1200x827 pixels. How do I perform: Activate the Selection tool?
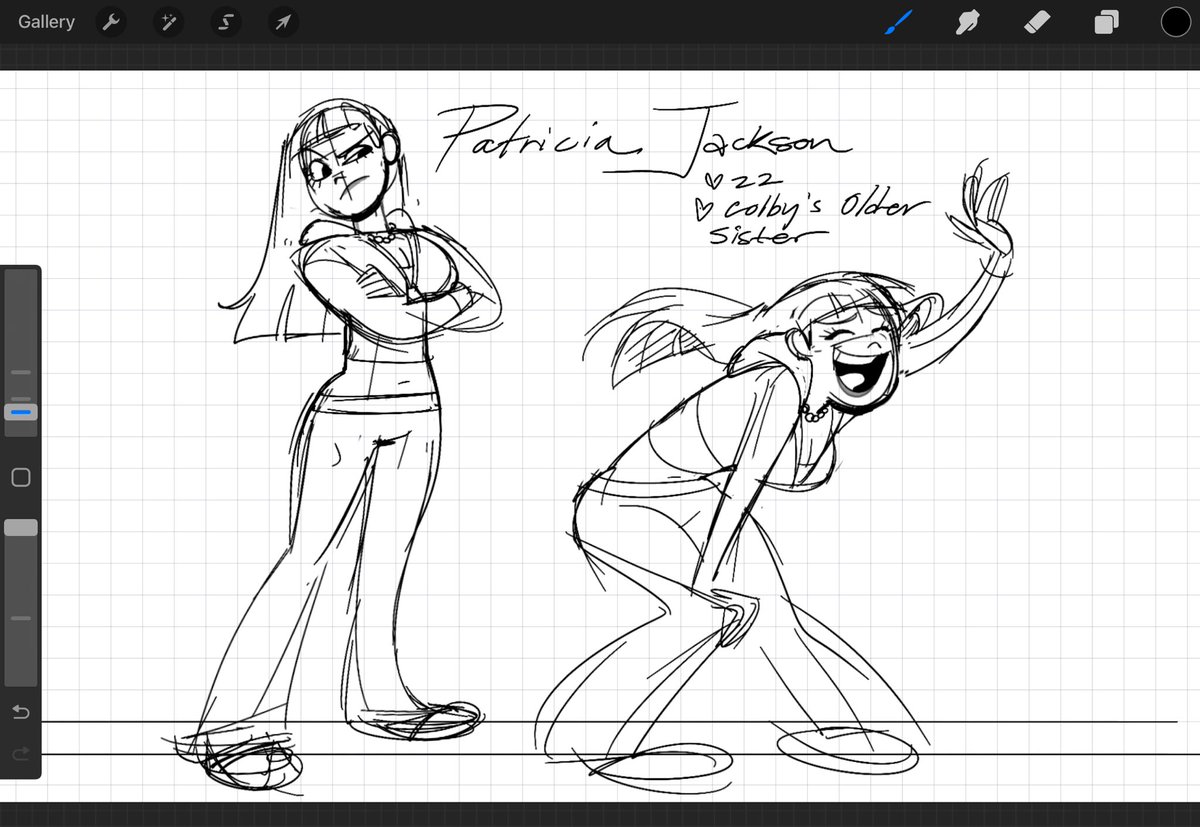point(225,21)
